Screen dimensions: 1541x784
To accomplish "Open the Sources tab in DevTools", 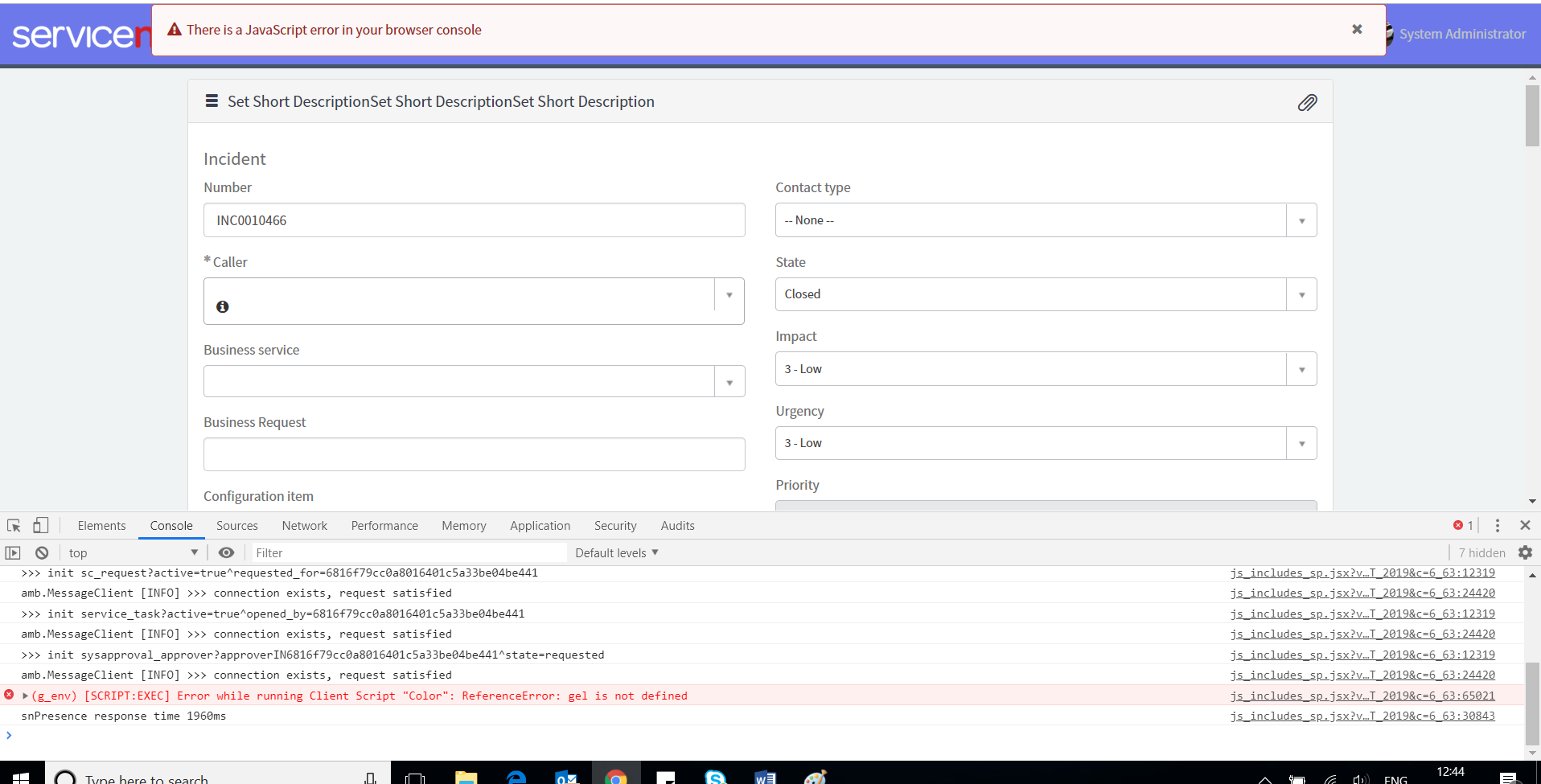I will [236, 525].
